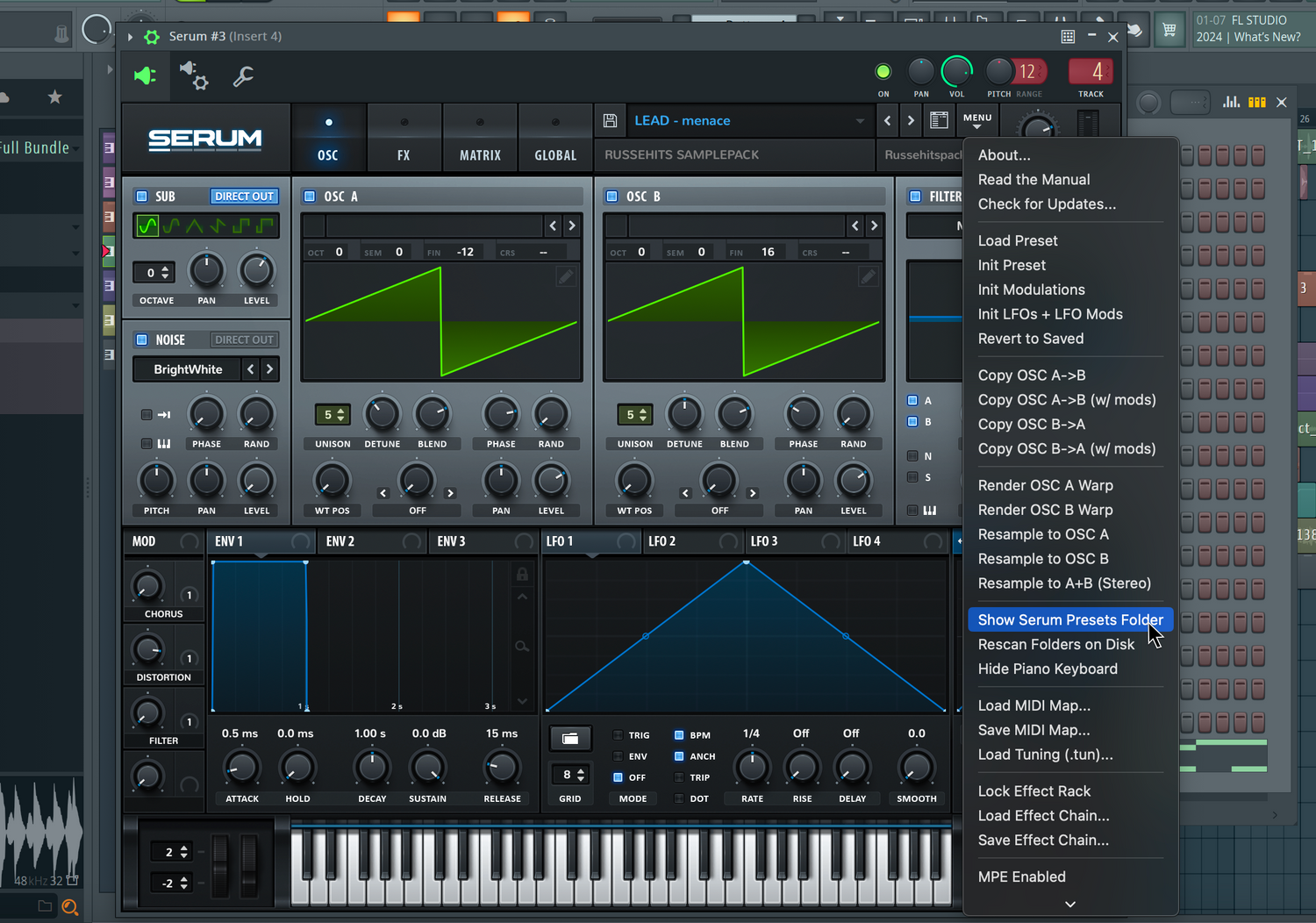This screenshot has width=1316, height=923.
Task: Click the OSC A unison voices stepper
Action: pos(332,415)
